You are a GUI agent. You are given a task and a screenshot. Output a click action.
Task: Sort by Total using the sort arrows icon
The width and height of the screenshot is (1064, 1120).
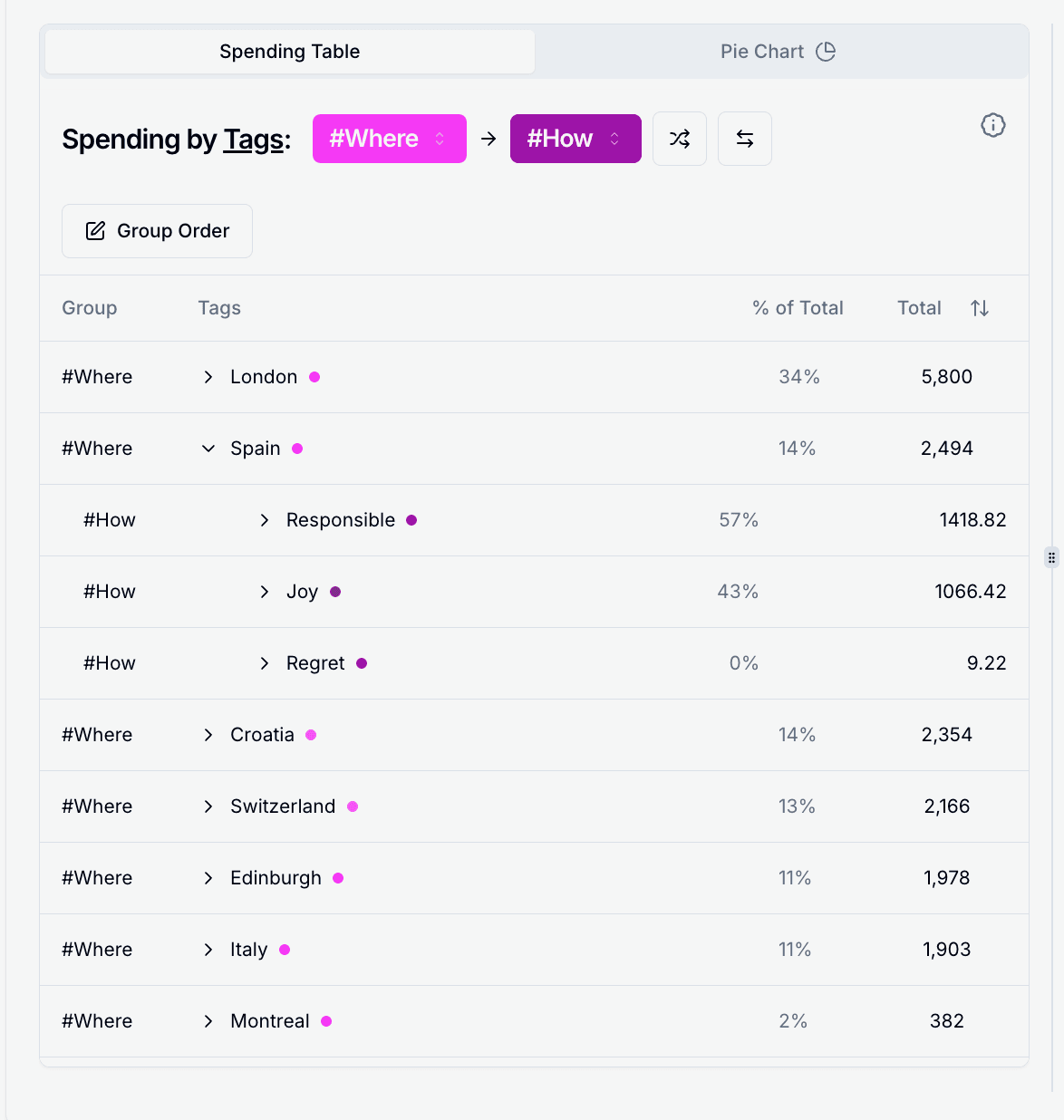coord(980,308)
